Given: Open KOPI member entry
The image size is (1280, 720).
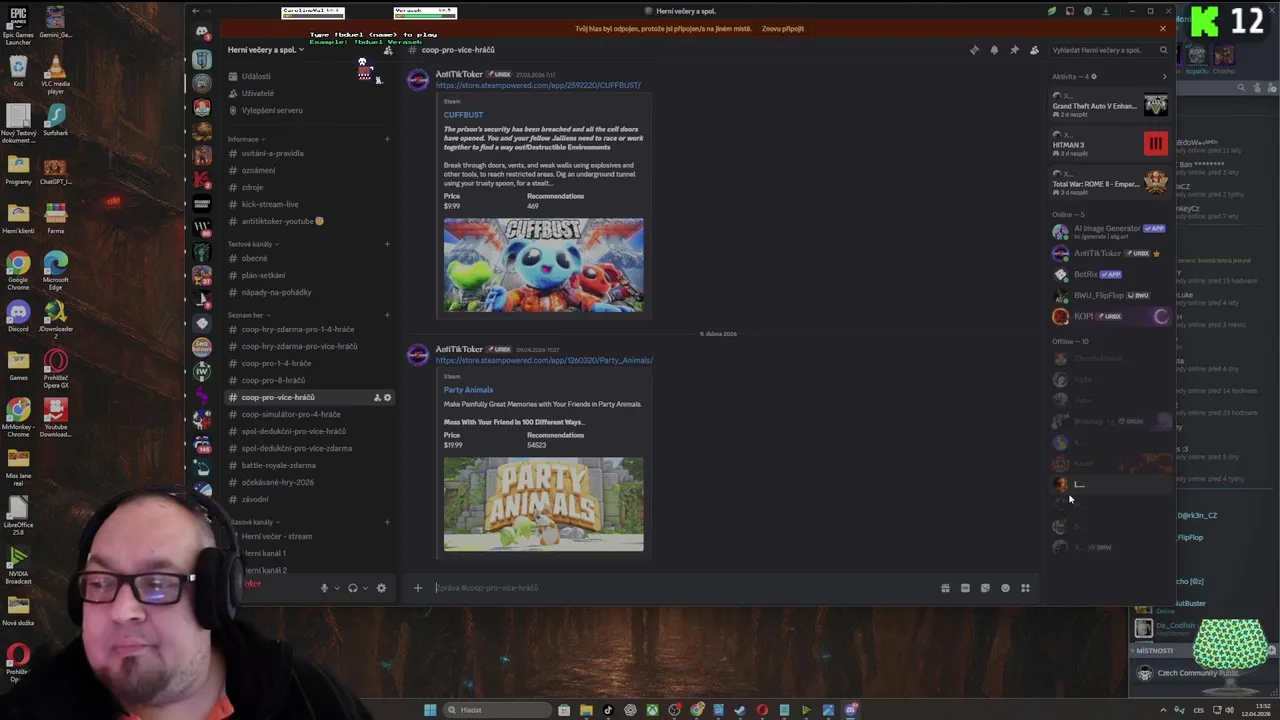Looking at the screenshot, I should coord(1109,316).
